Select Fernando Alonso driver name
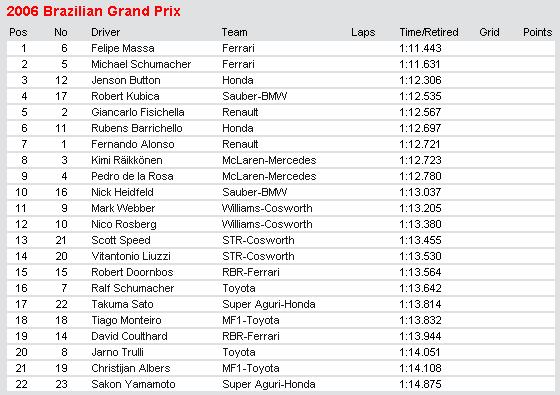This screenshot has height=395, width=560. coord(133,144)
